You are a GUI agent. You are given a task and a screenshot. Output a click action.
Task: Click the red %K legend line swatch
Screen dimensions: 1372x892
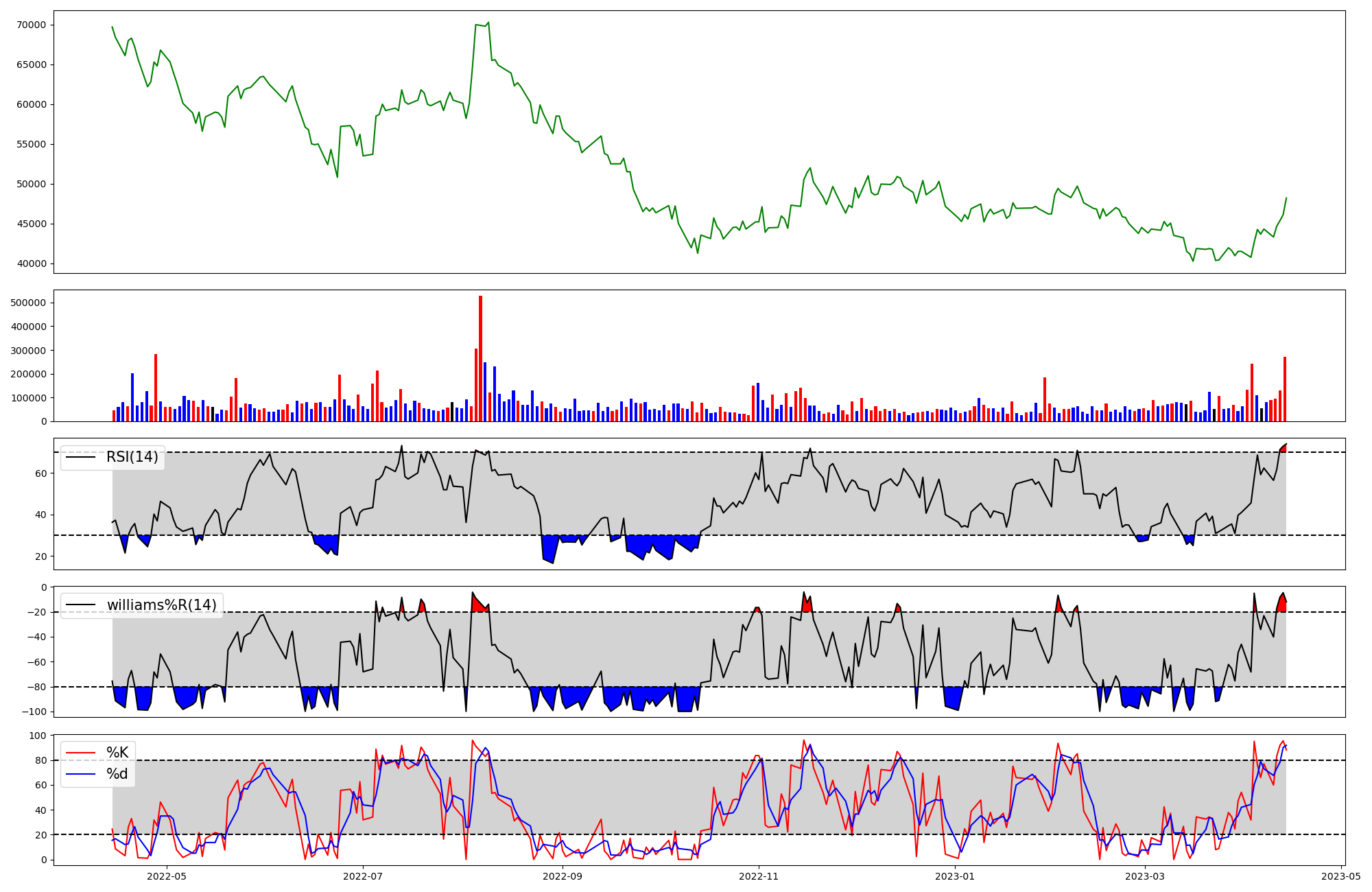(x=80, y=753)
